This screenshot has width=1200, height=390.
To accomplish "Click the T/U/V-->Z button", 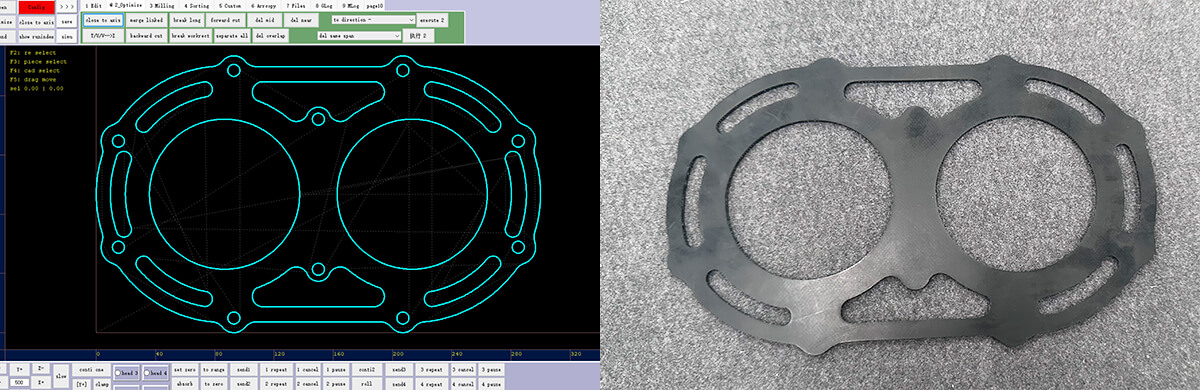I will tap(103, 36).
